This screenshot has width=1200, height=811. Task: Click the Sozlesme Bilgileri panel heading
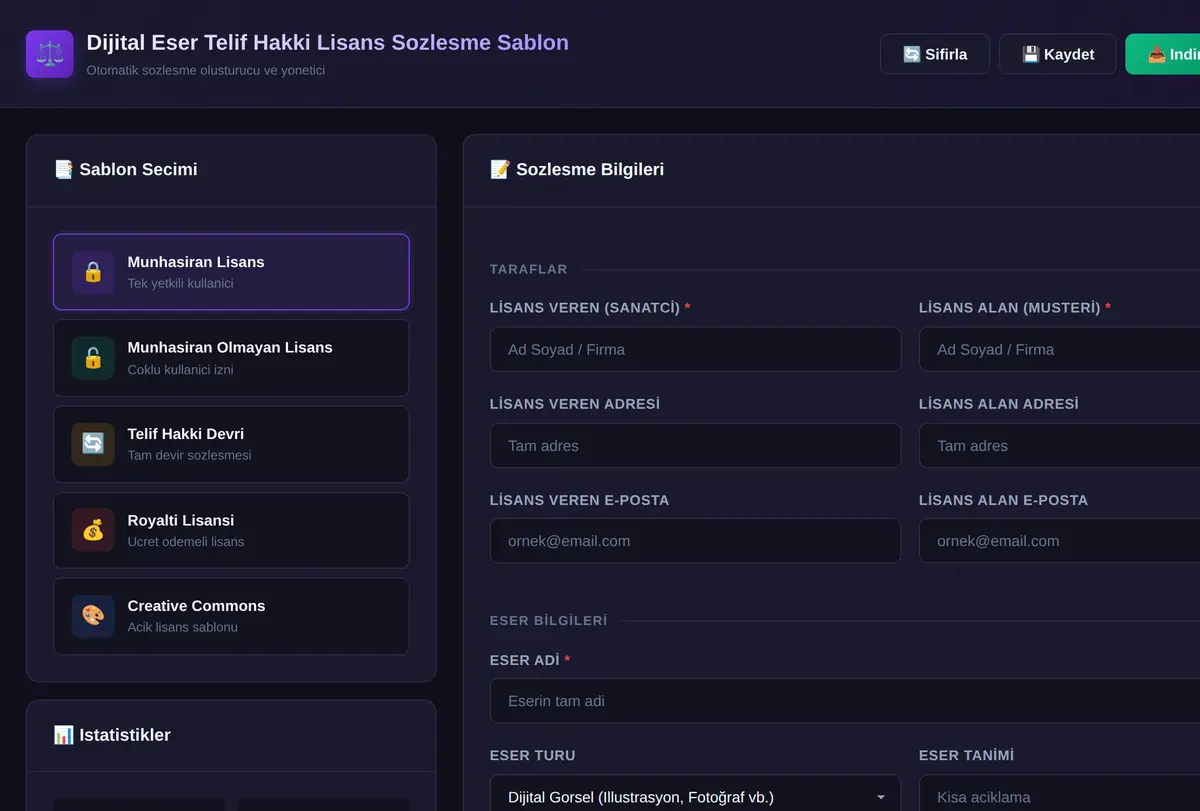[x=577, y=170]
